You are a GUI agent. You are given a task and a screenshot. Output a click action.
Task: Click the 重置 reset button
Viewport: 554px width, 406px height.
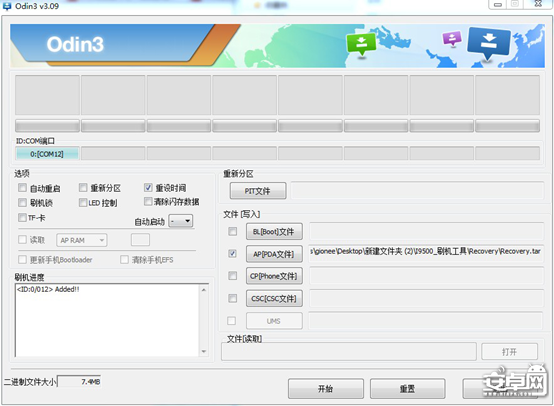pos(407,389)
